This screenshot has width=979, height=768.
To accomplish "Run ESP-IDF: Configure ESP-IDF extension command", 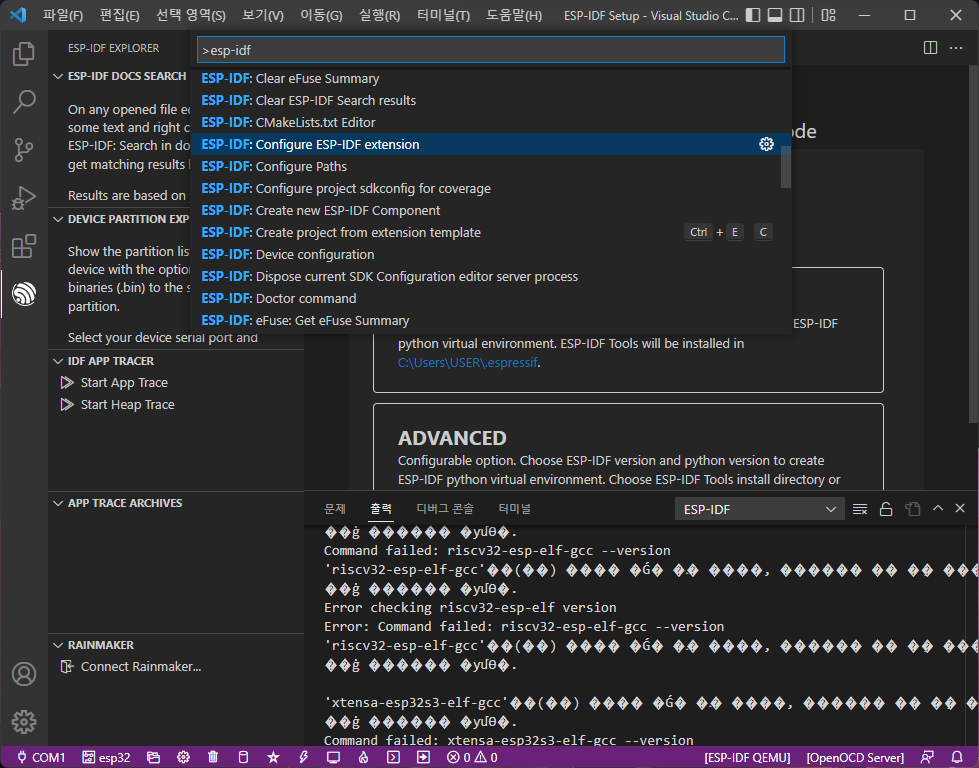I will (491, 144).
